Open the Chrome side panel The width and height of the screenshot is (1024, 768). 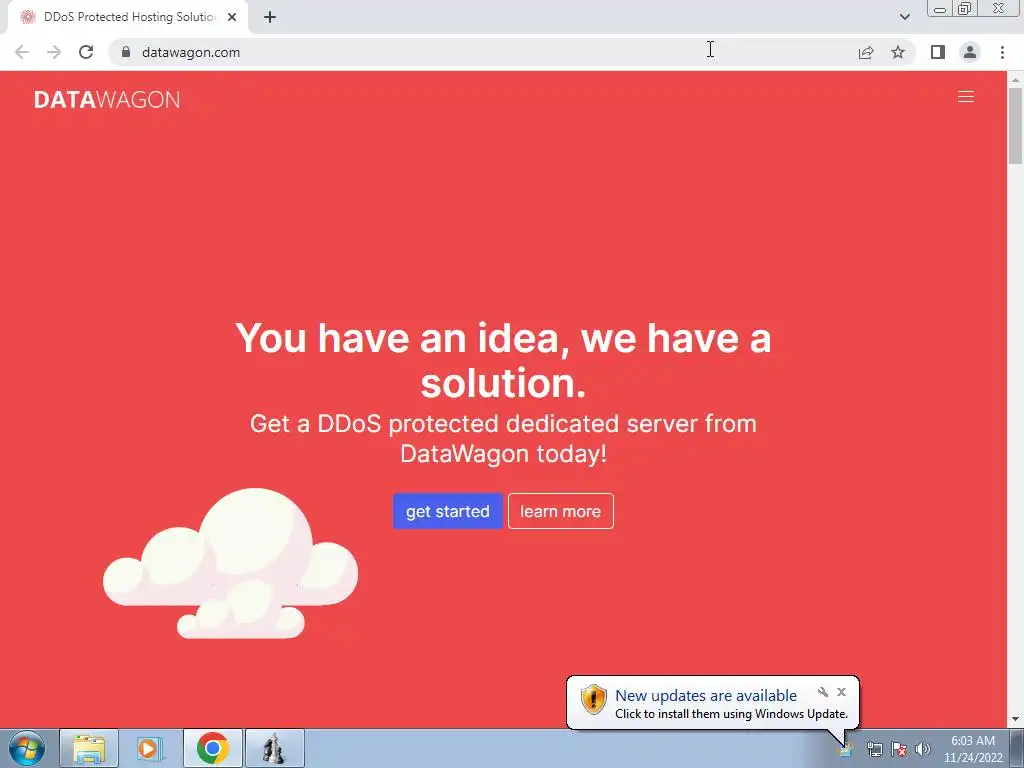[x=938, y=52]
